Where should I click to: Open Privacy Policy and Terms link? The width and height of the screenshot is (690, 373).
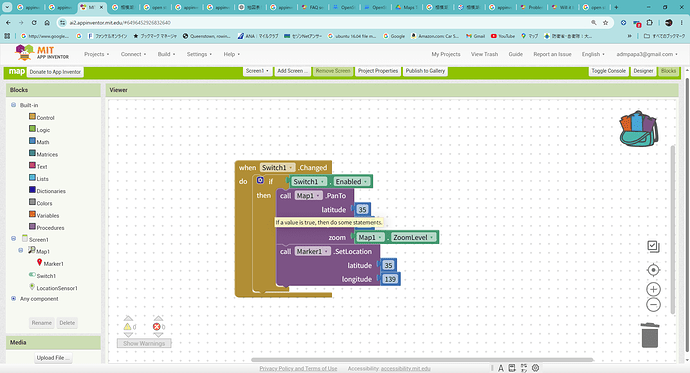298,369
